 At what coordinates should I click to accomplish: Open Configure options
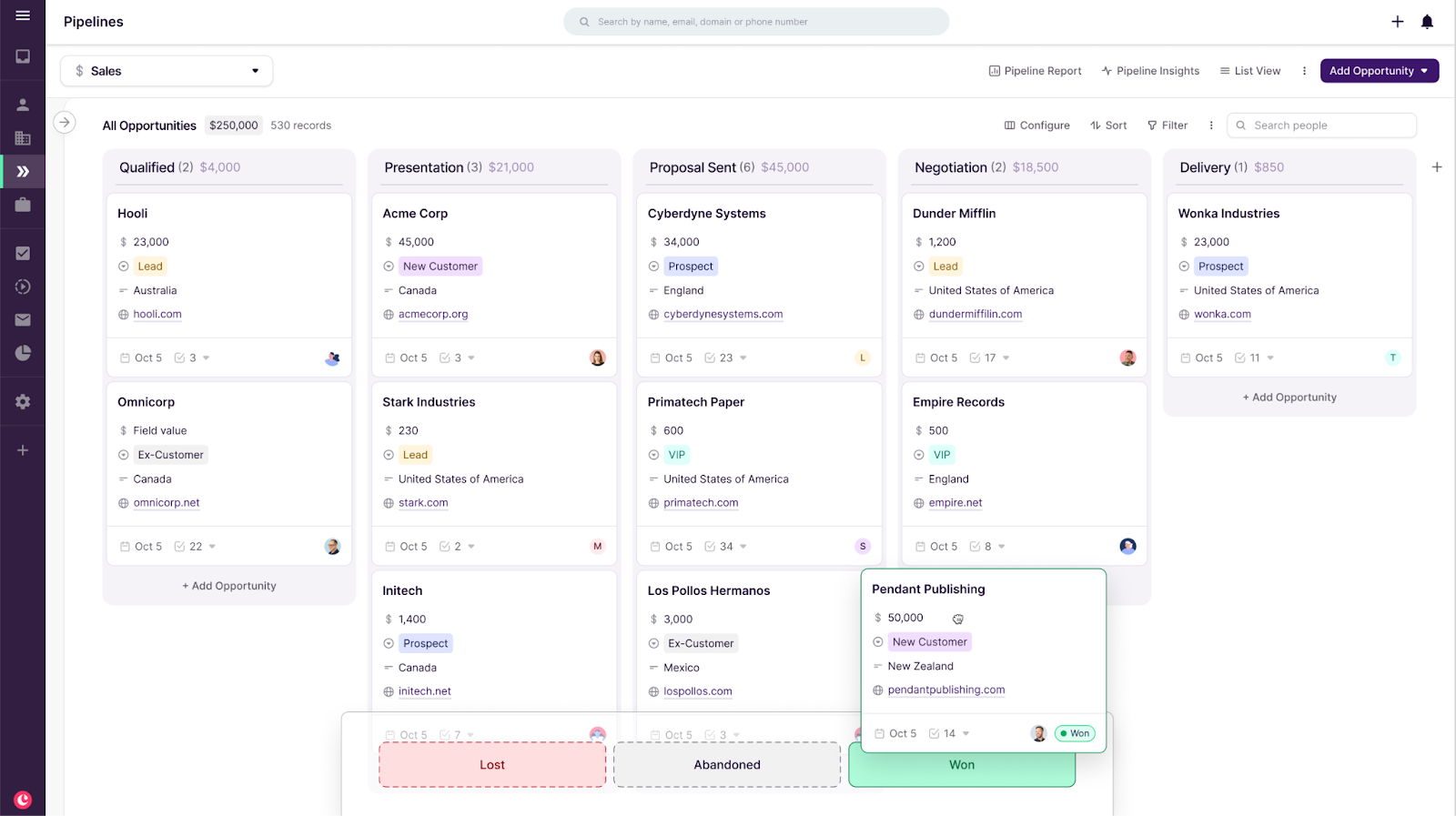click(1036, 126)
